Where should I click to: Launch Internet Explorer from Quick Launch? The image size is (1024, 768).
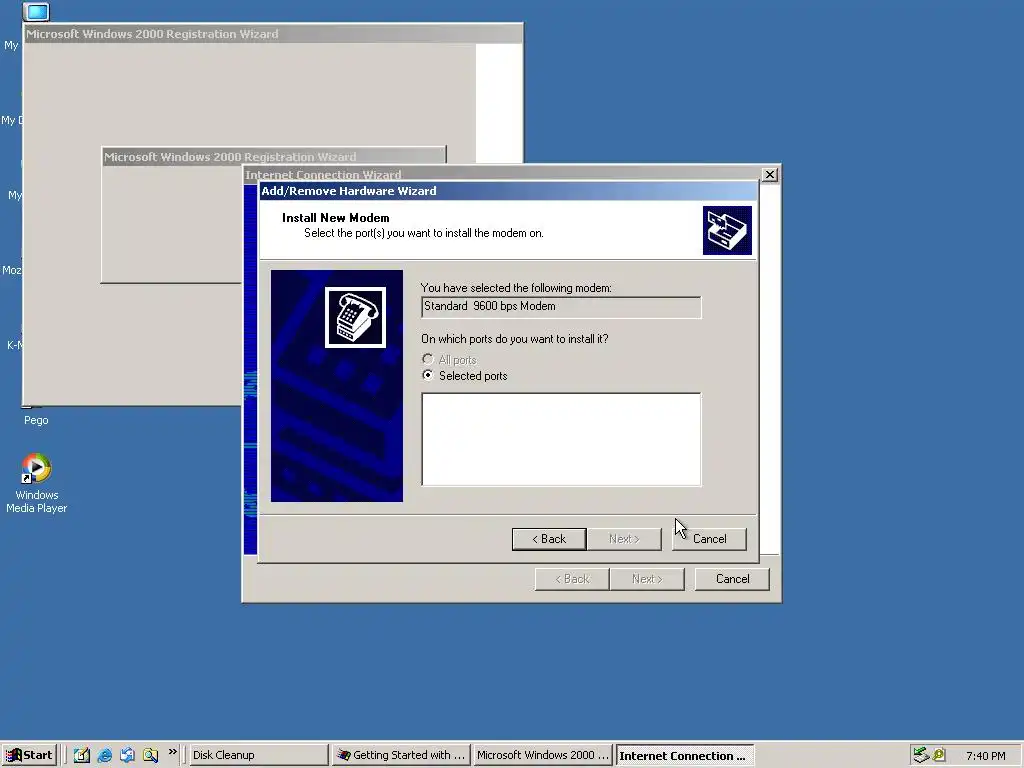pos(104,755)
